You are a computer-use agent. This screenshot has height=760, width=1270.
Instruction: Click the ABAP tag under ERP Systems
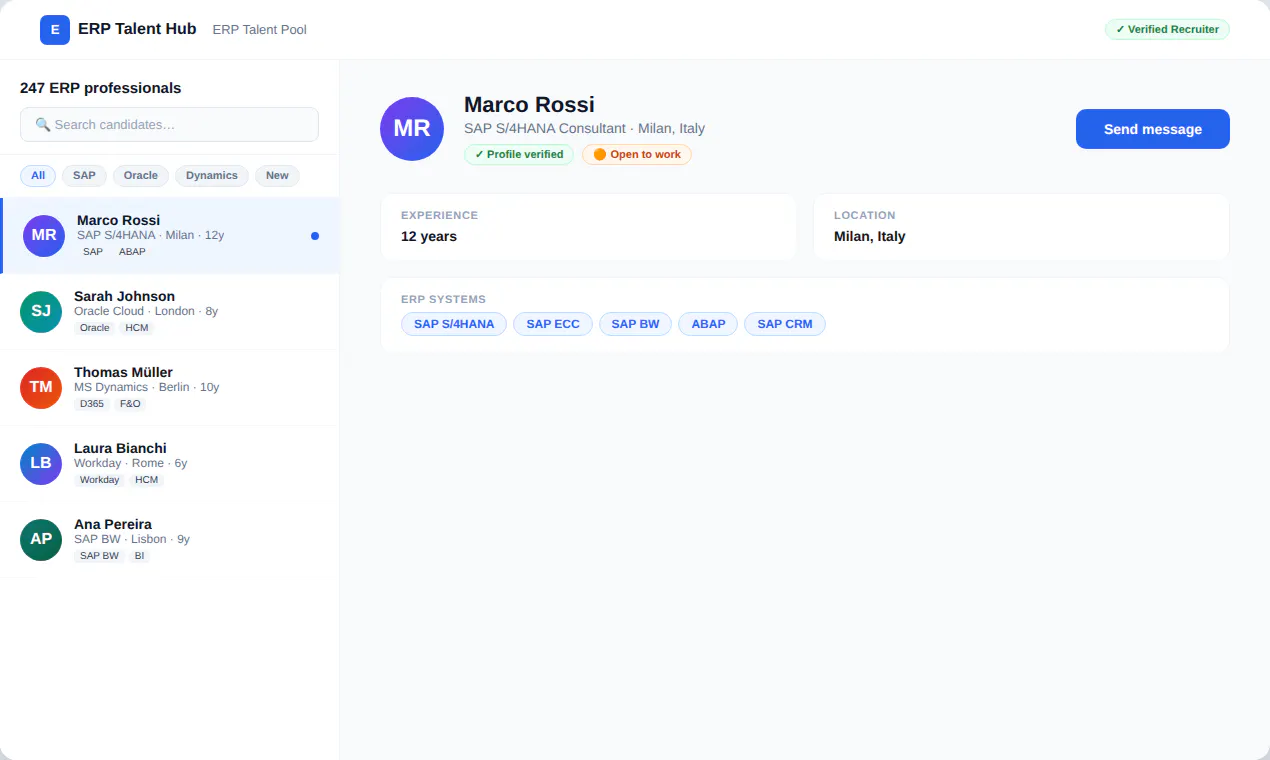click(x=708, y=324)
